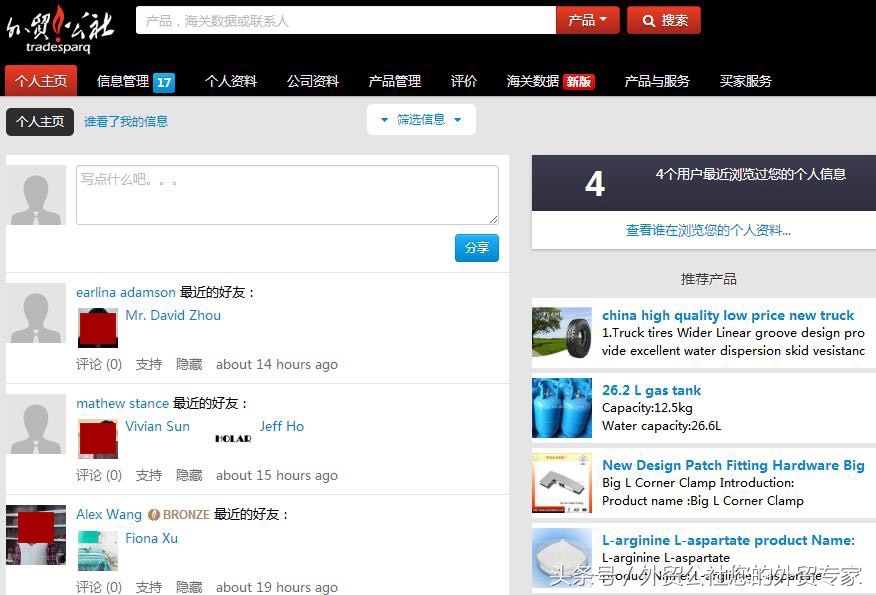Hide mathew stance's post via 隐藏

[189, 475]
